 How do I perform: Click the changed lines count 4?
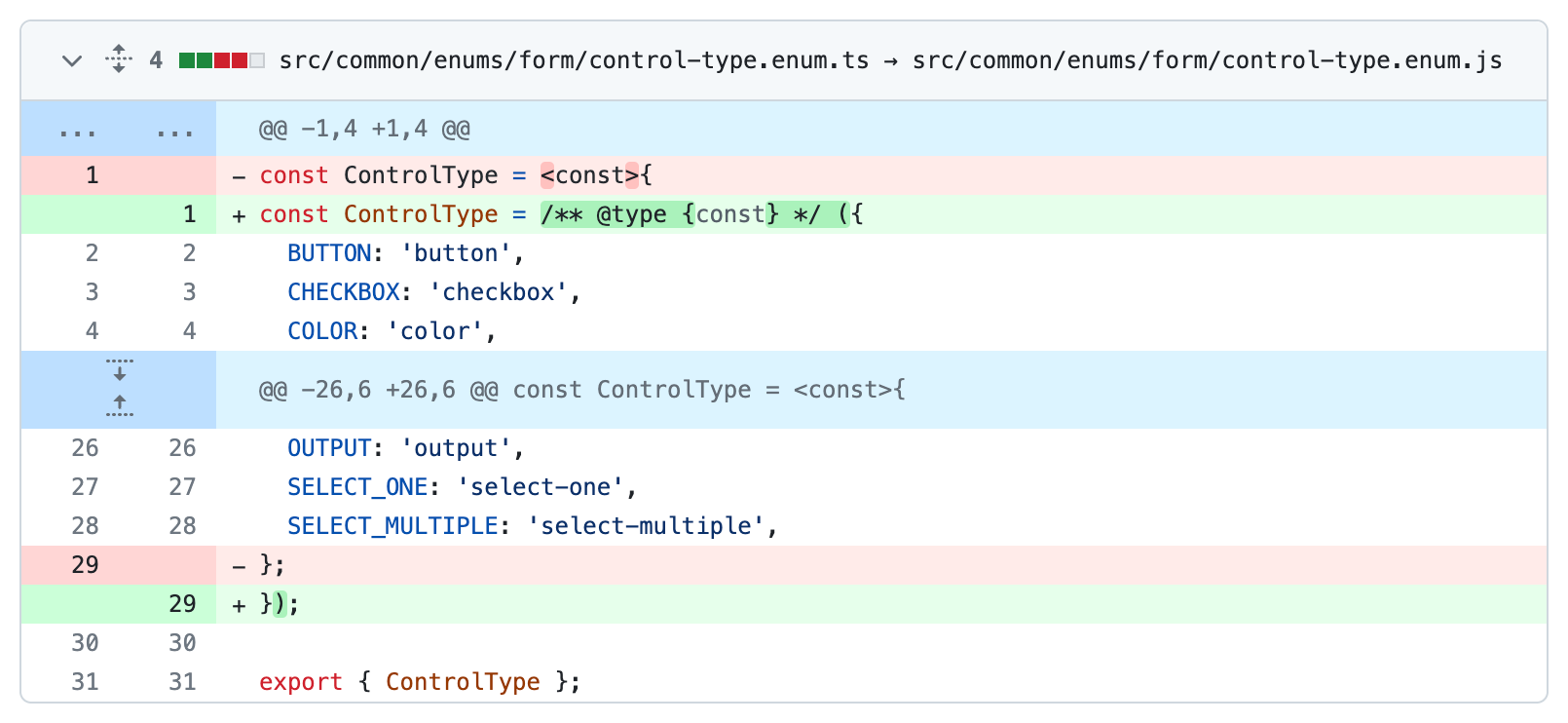click(156, 60)
